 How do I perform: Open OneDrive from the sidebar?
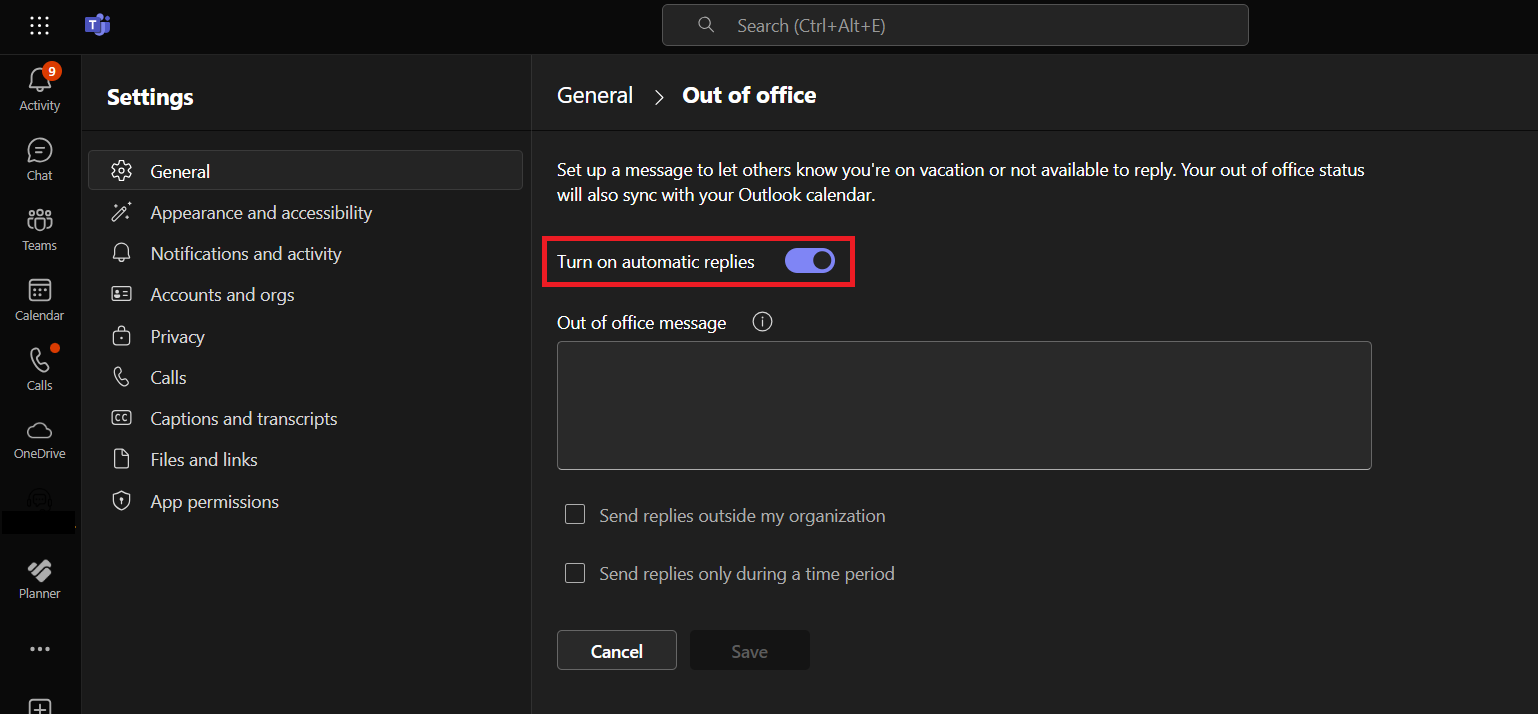(40, 440)
